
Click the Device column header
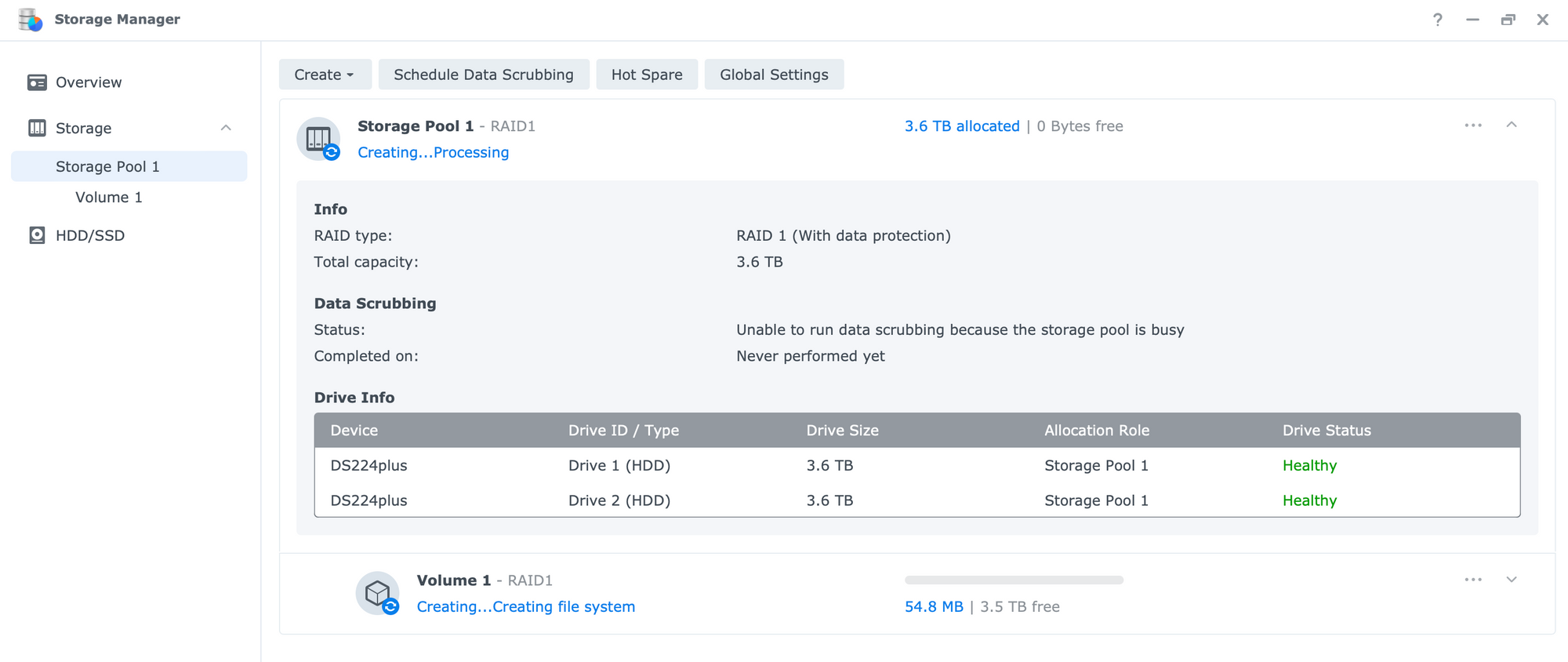pos(354,431)
